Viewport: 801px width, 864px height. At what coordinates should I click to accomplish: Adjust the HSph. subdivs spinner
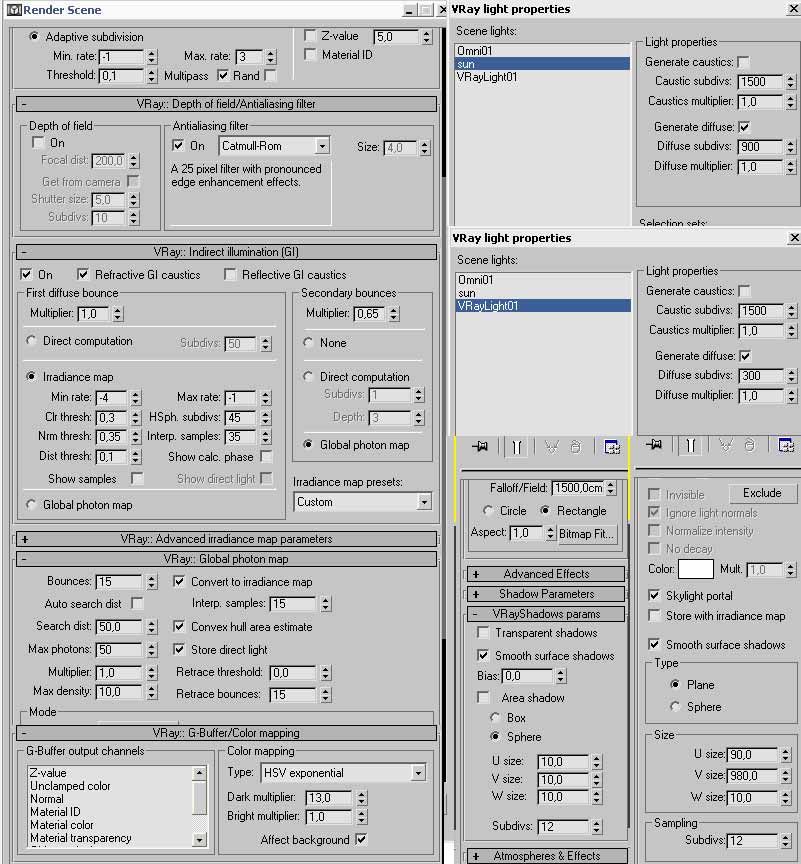coord(266,418)
